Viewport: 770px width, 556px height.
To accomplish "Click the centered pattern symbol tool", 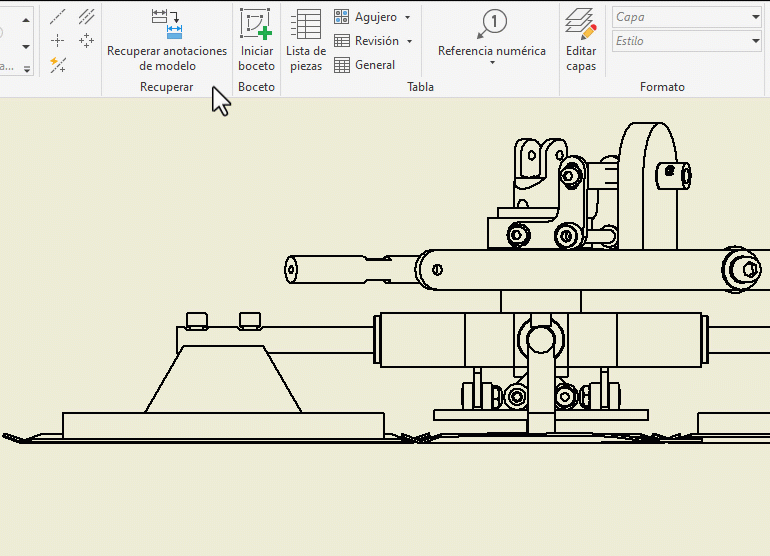I will [x=87, y=40].
